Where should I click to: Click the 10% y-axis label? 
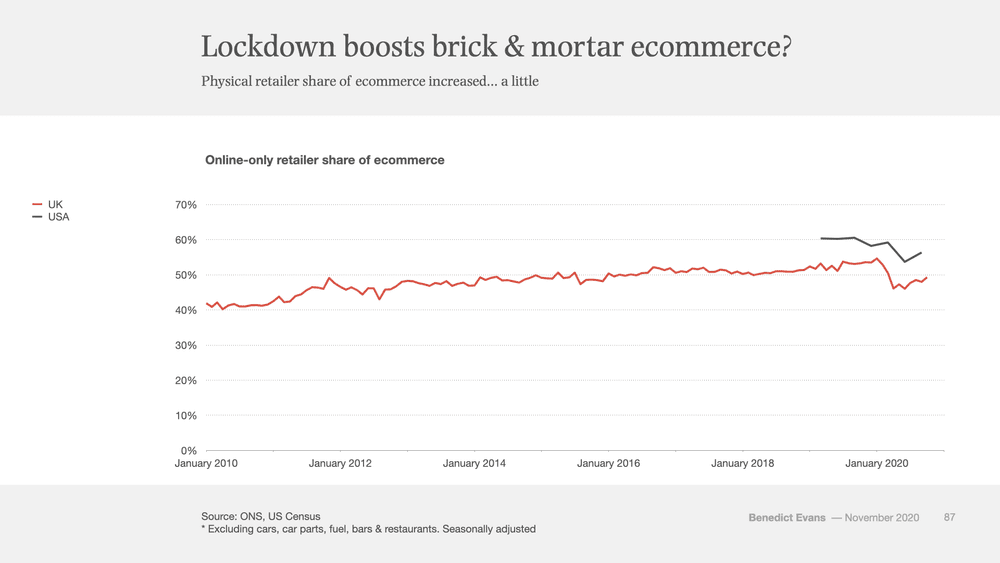point(186,415)
